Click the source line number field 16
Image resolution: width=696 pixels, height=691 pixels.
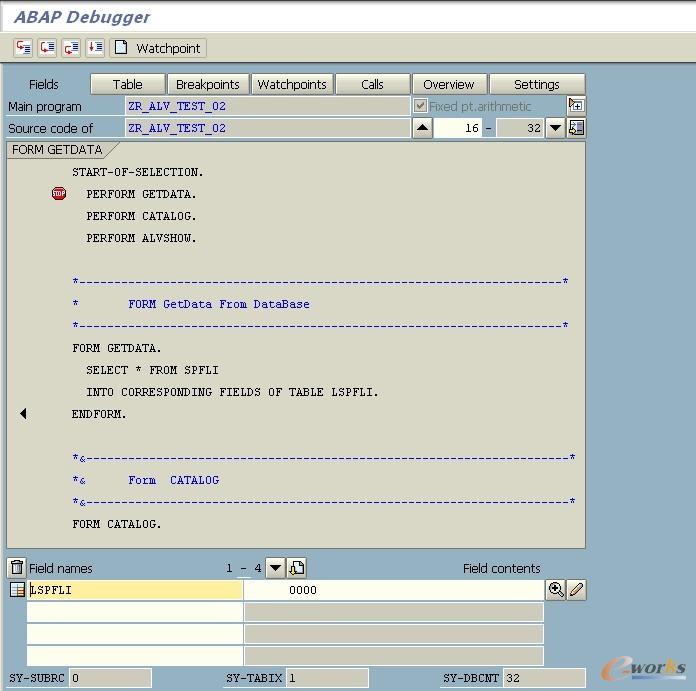459,128
